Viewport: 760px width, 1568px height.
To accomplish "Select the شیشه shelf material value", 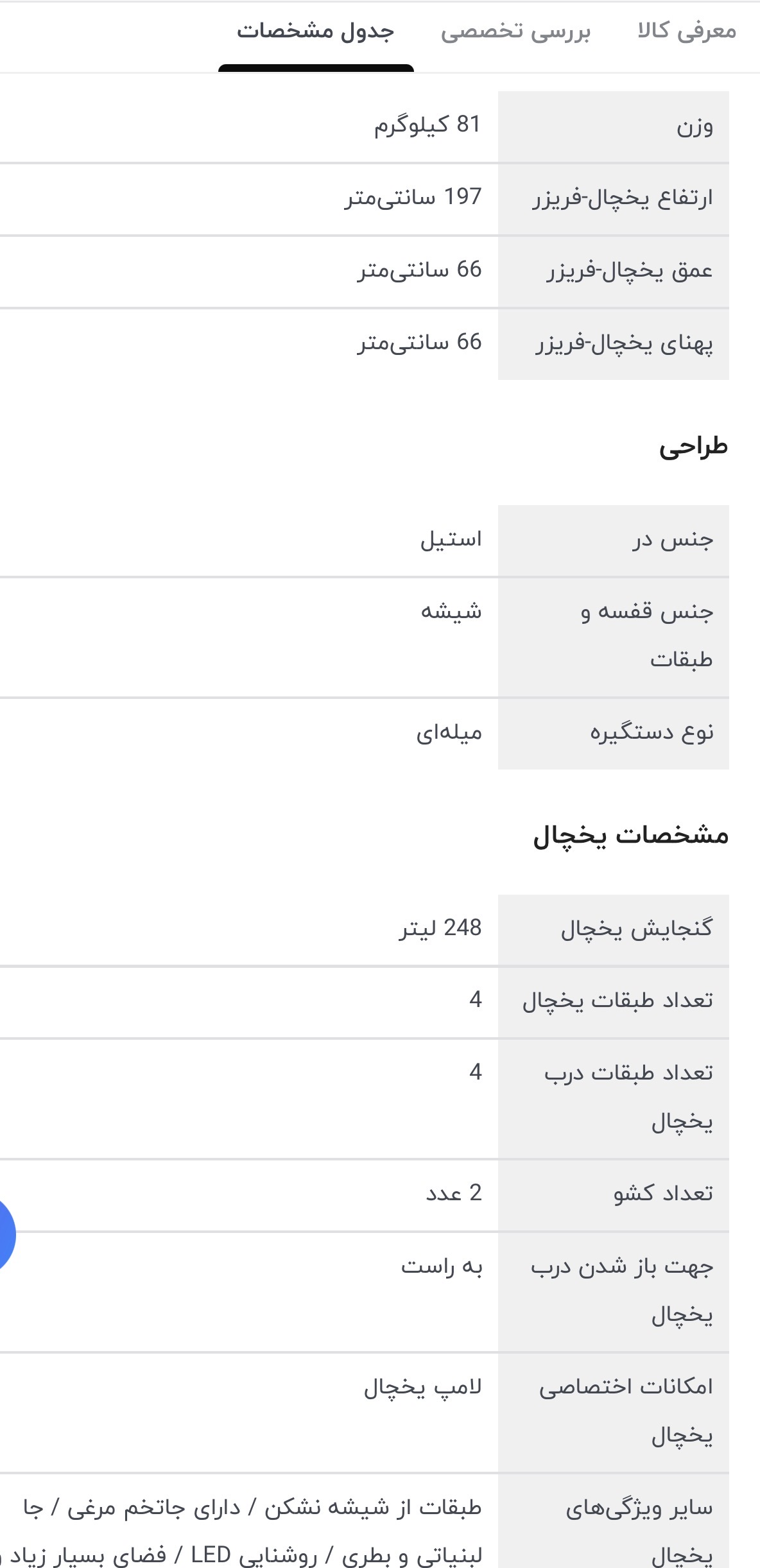I will tap(451, 611).
